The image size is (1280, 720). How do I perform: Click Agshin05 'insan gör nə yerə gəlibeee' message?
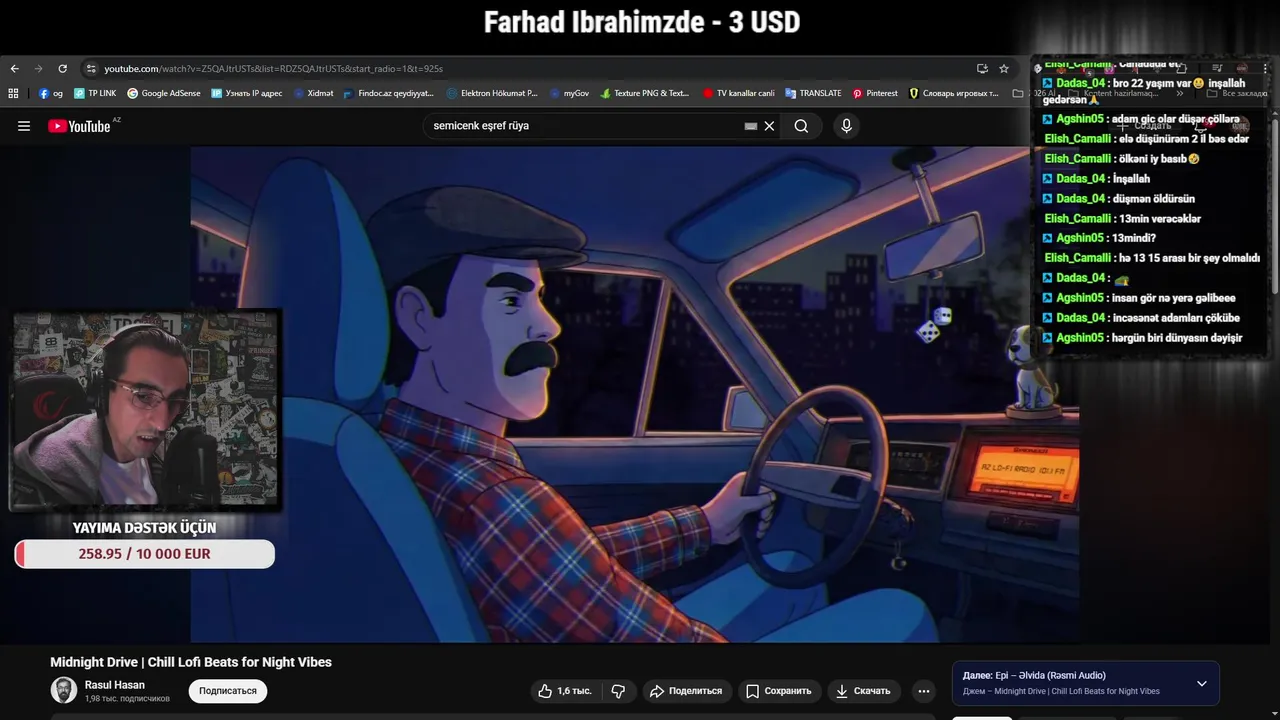[1139, 298]
